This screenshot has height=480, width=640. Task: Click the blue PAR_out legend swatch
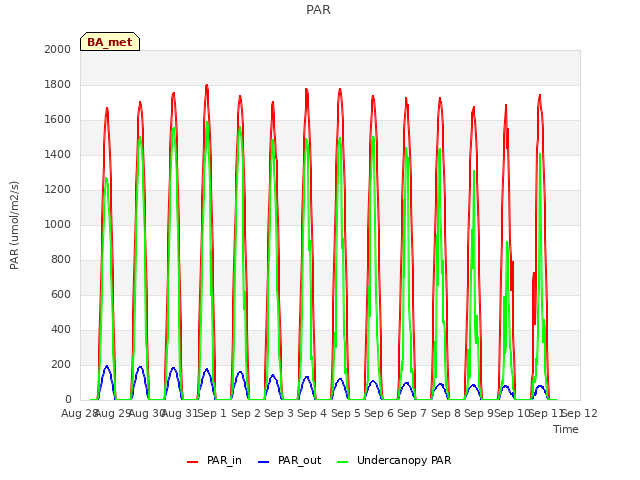click(x=264, y=462)
